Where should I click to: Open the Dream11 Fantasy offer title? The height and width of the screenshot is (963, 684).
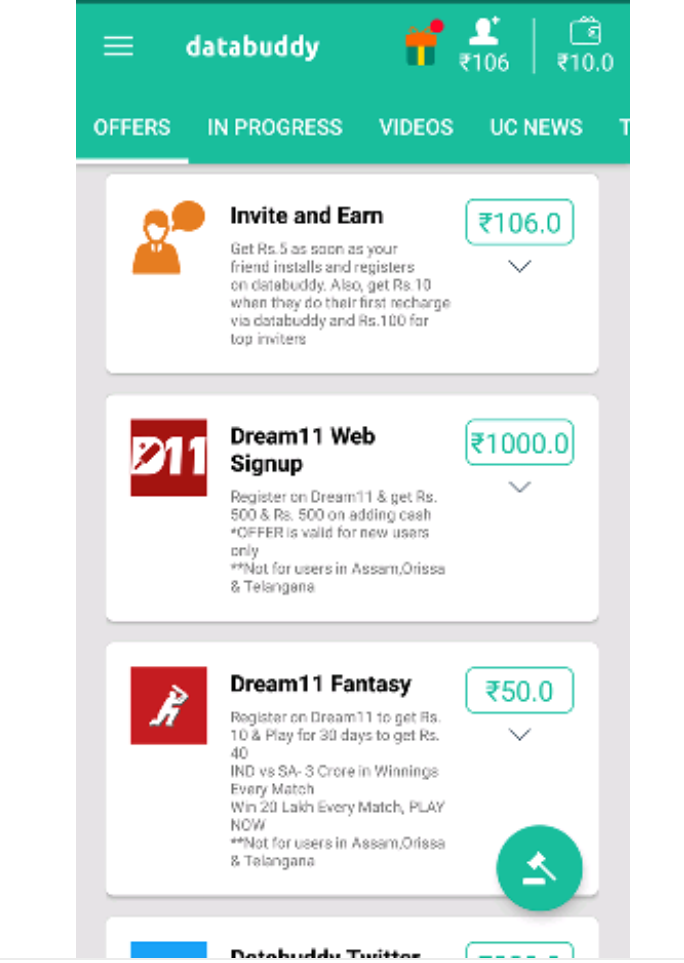point(320,685)
